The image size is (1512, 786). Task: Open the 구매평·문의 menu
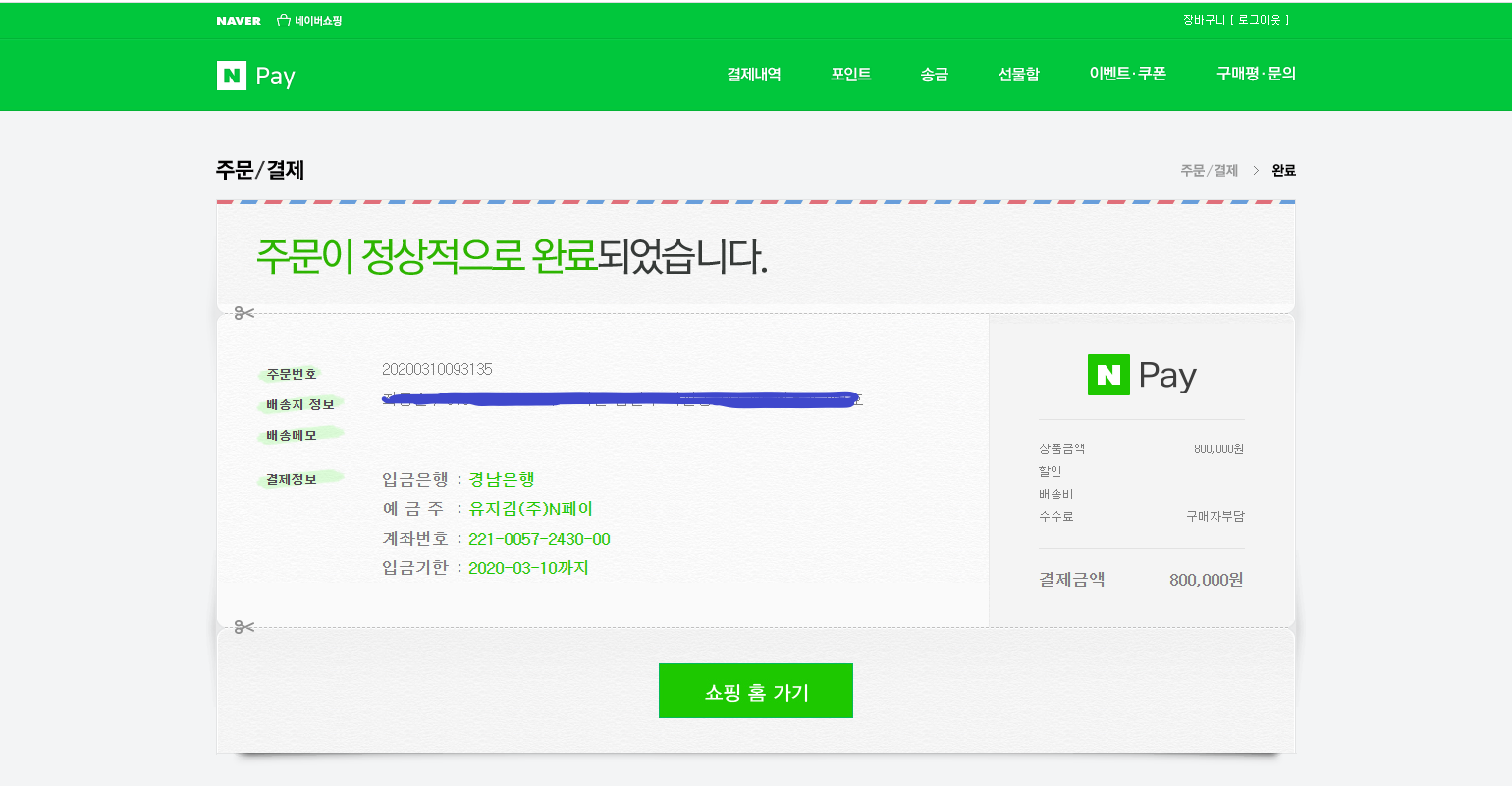pos(1257,74)
